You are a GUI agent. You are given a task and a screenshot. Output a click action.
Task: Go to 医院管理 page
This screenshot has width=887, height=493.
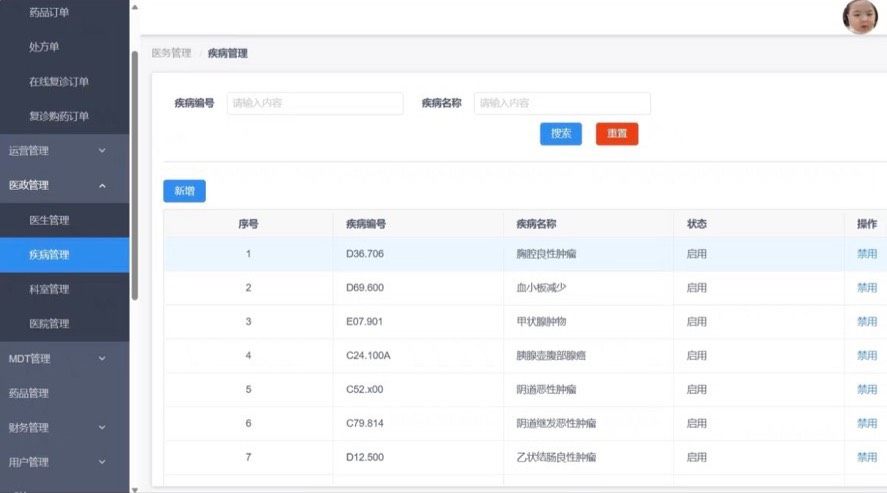click(49, 324)
